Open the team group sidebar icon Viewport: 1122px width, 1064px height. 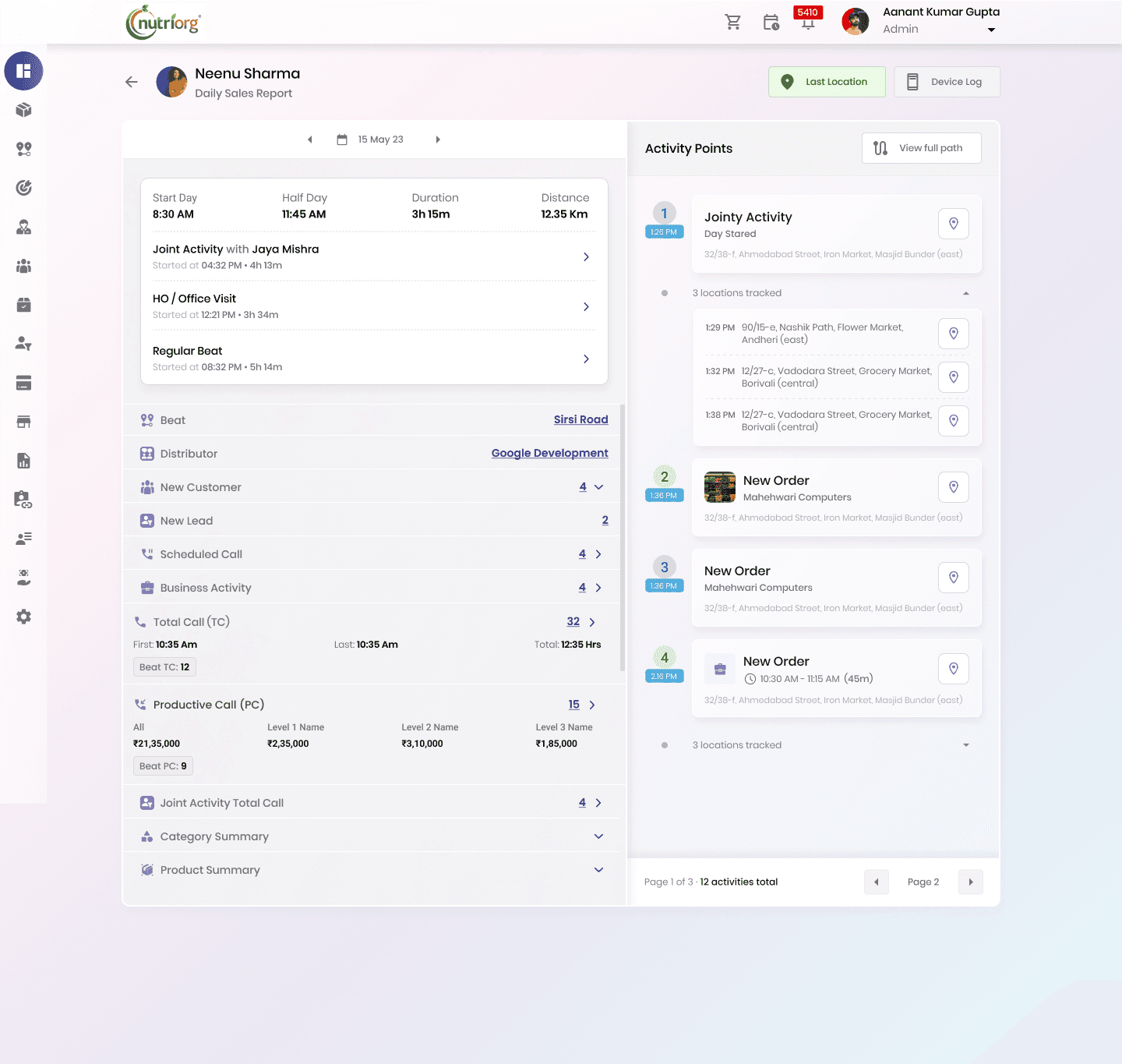coord(24,266)
